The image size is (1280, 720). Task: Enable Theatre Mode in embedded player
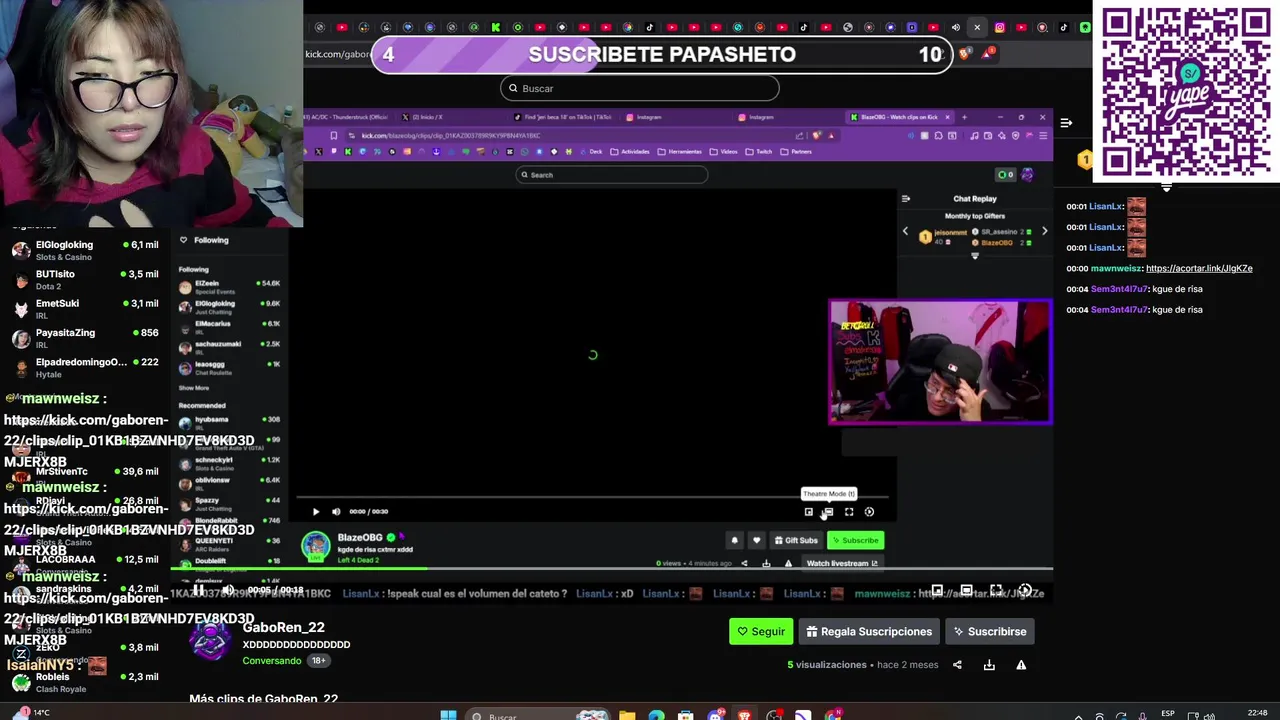[x=828, y=512]
